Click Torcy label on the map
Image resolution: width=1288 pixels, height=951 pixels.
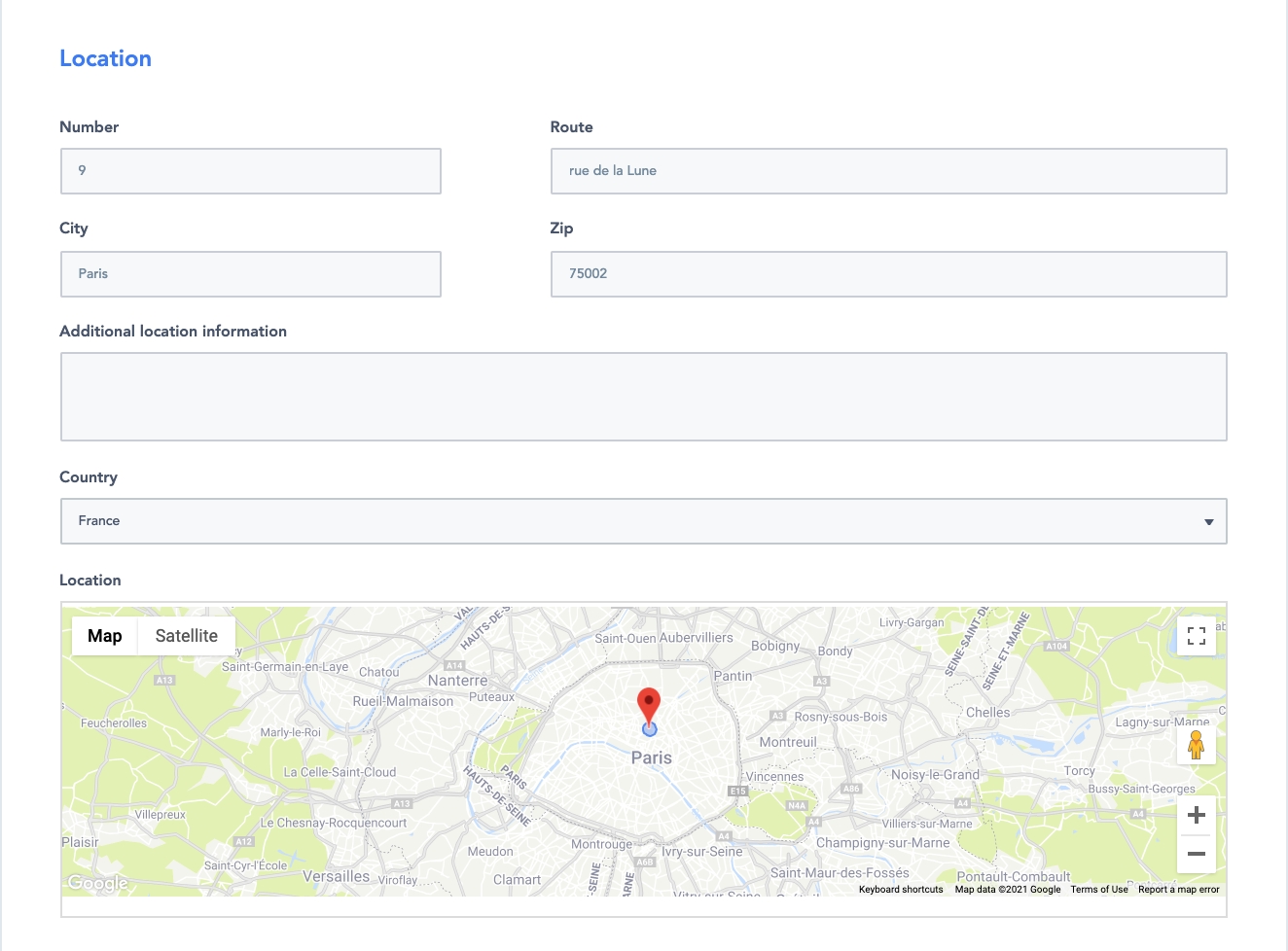pos(1080,771)
